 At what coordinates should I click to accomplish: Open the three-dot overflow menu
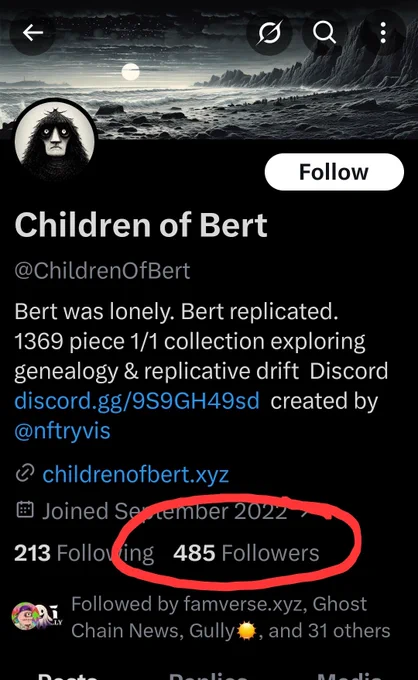point(383,32)
